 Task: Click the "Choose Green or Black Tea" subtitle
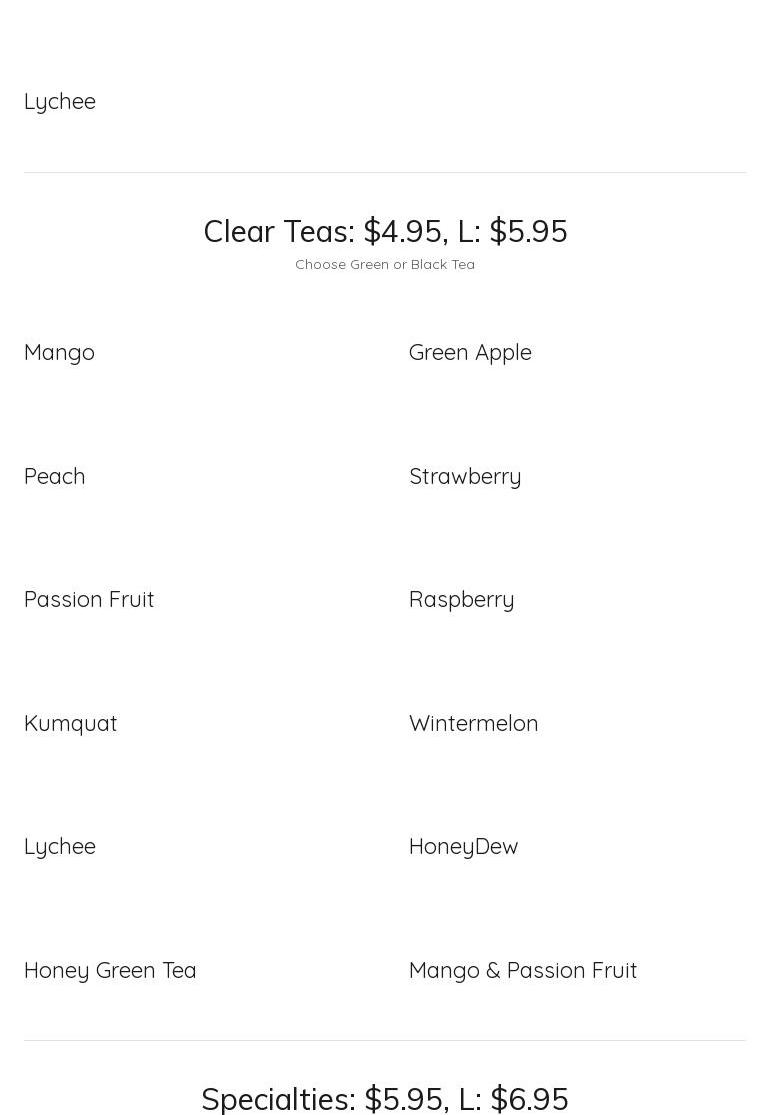click(385, 264)
